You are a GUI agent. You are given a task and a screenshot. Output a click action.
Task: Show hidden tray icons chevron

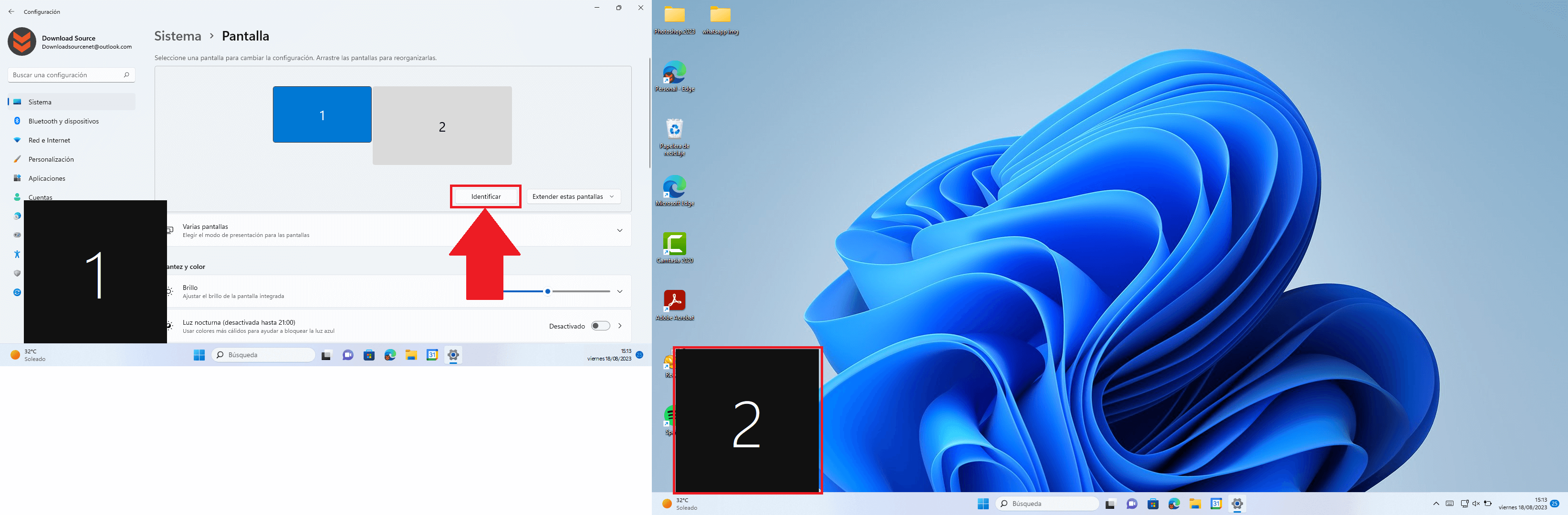(x=1436, y=504)
